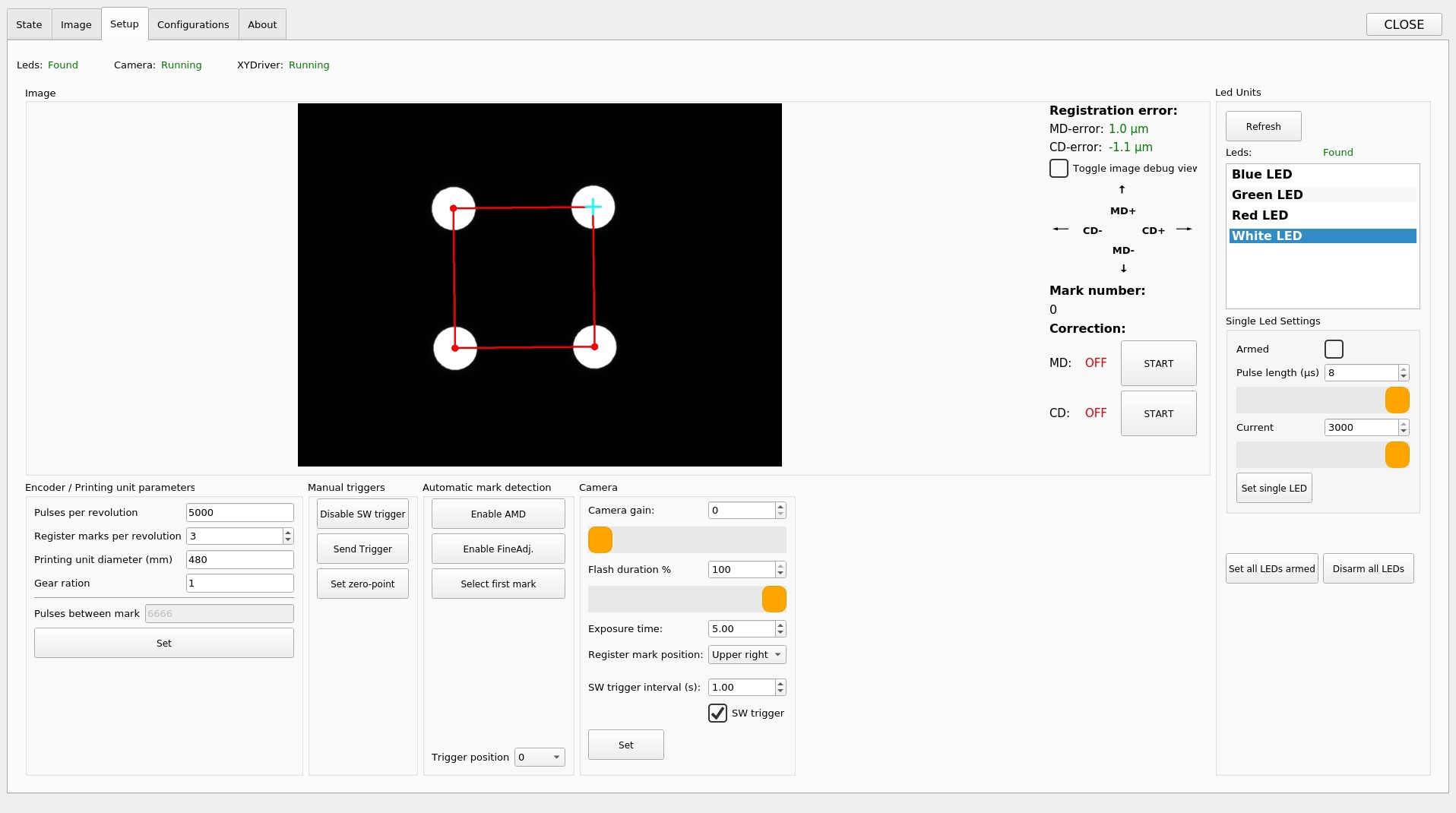Uncheck the SW trigger checkbox

point(717,713)
